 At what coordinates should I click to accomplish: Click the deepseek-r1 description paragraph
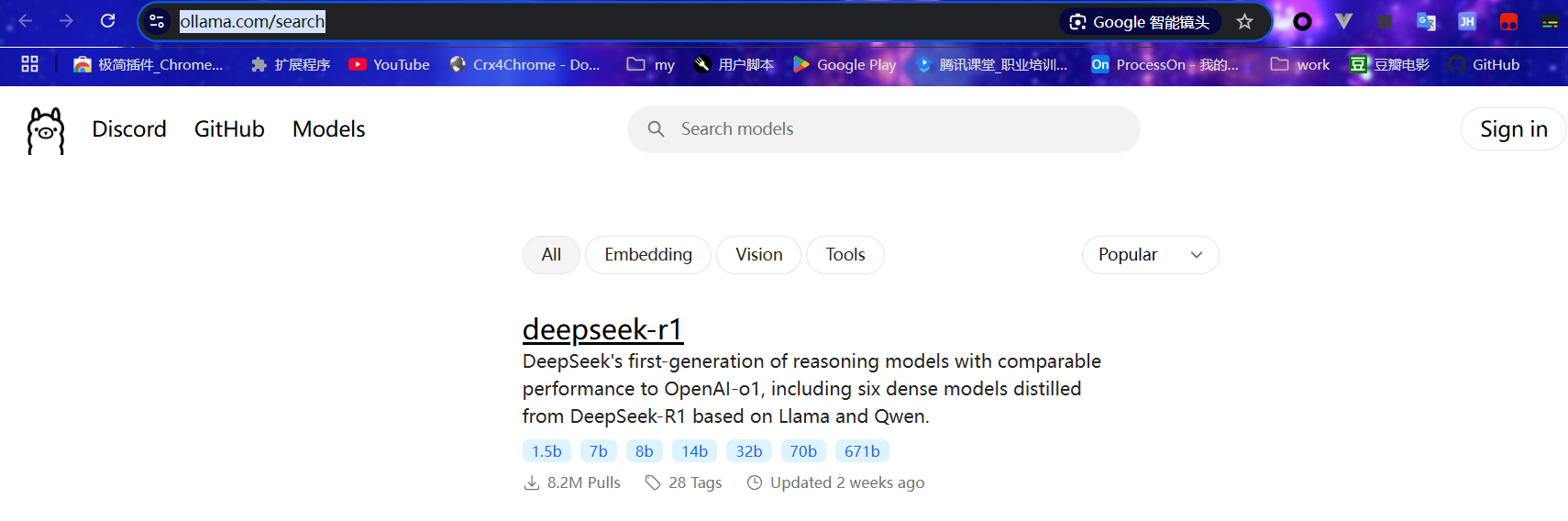[x=812, y=389]
